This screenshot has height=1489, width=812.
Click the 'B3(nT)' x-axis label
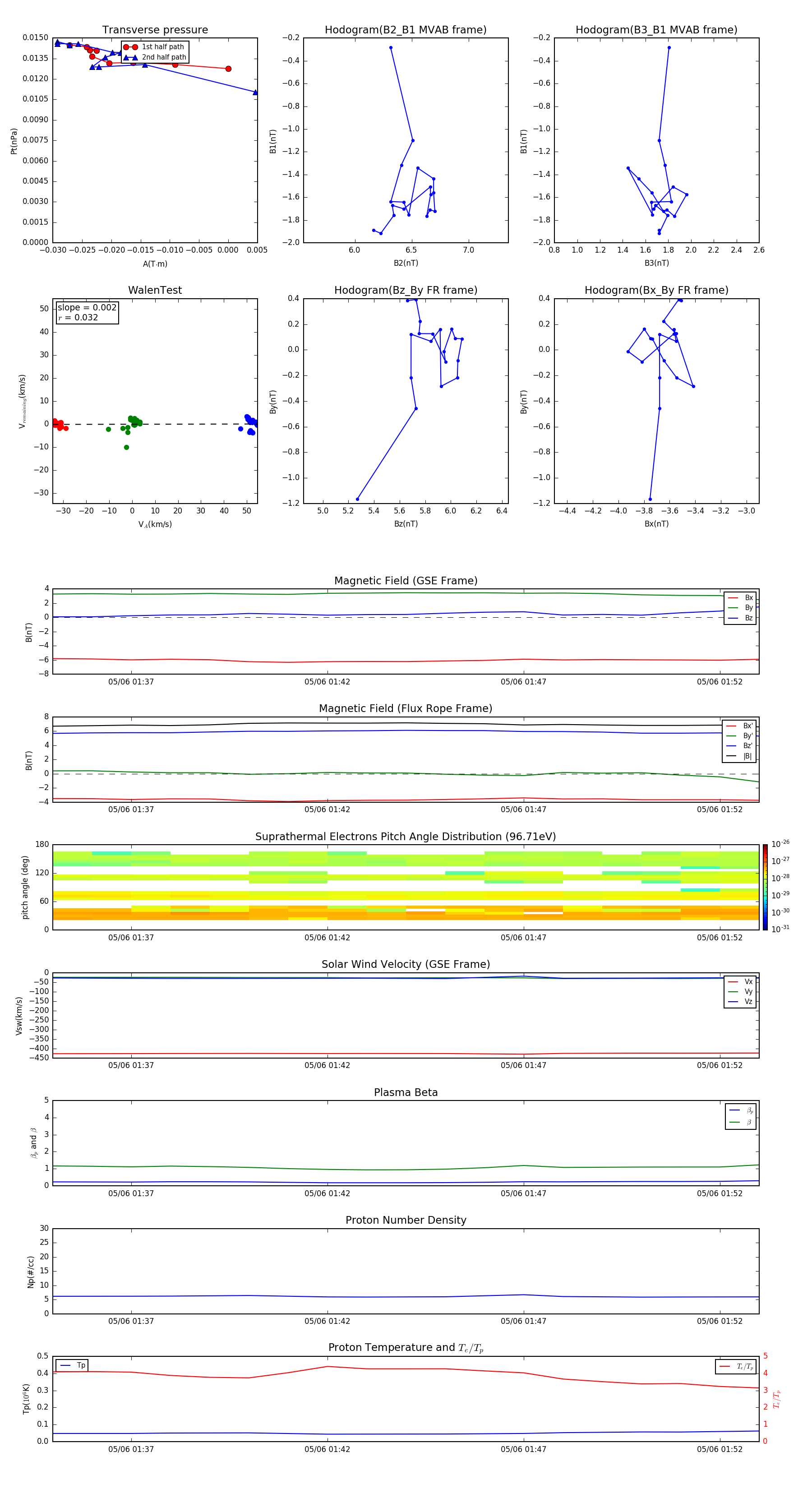click(656, 263)
